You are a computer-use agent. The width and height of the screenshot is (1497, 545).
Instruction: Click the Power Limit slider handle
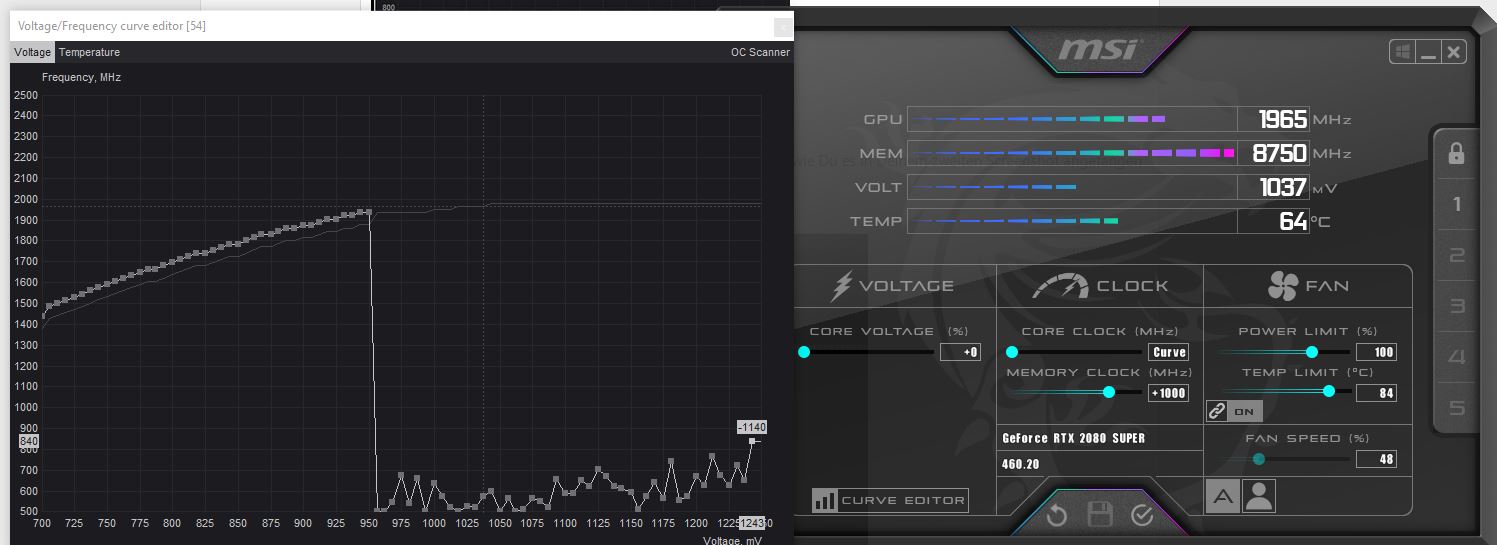[1312, 352]
